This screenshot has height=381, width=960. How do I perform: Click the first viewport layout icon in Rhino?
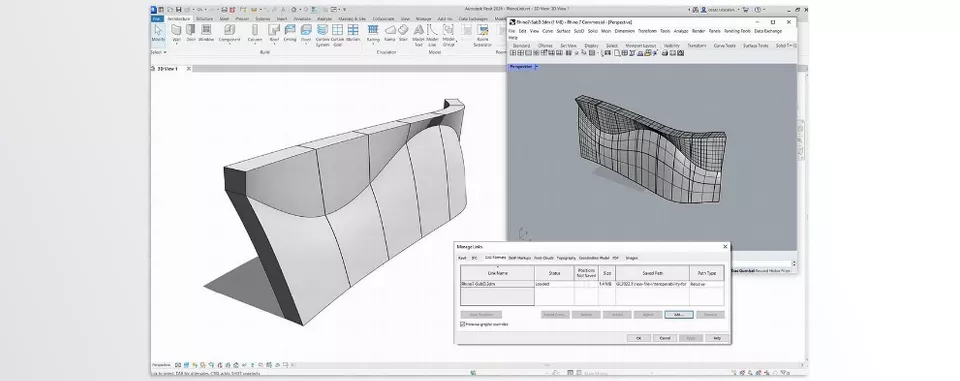[512, 53]
